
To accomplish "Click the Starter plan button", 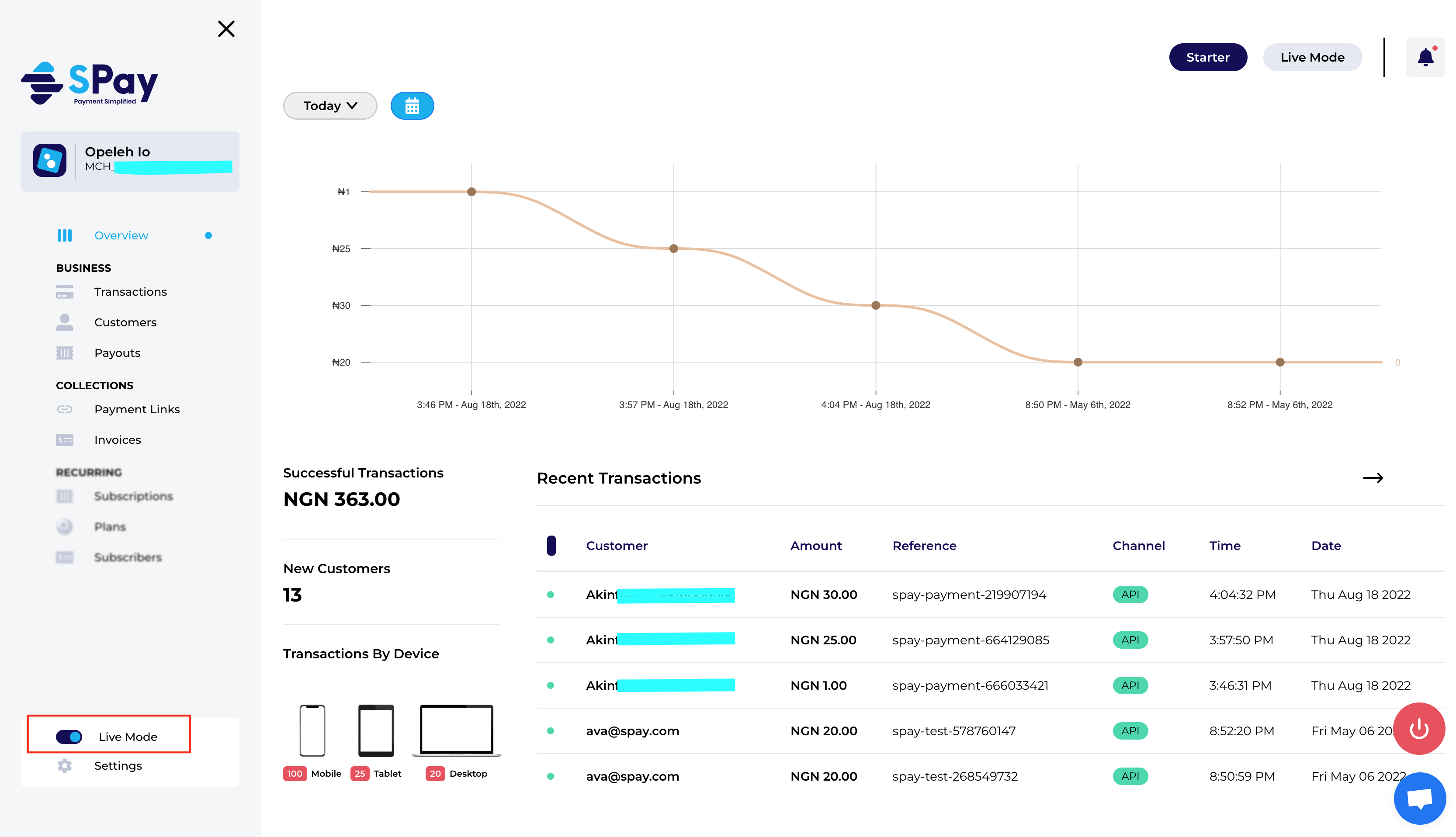I will tap(1208, 58).
